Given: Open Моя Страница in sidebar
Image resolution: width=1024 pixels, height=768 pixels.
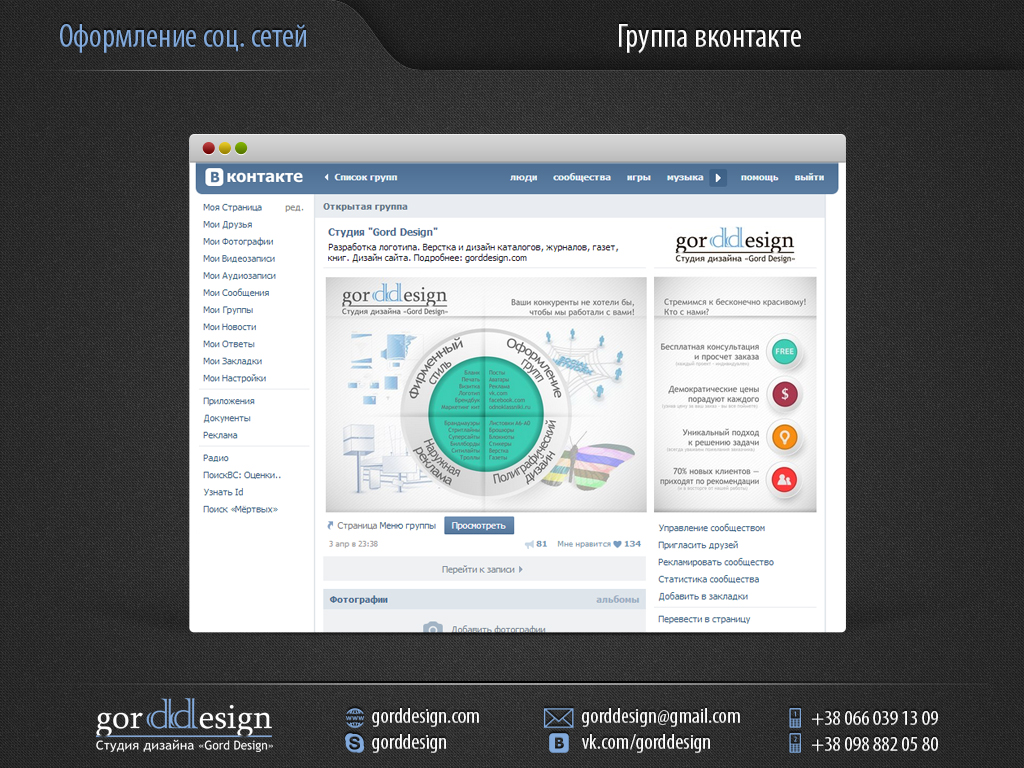Looking at the screenshot, I should pos(232,207).
